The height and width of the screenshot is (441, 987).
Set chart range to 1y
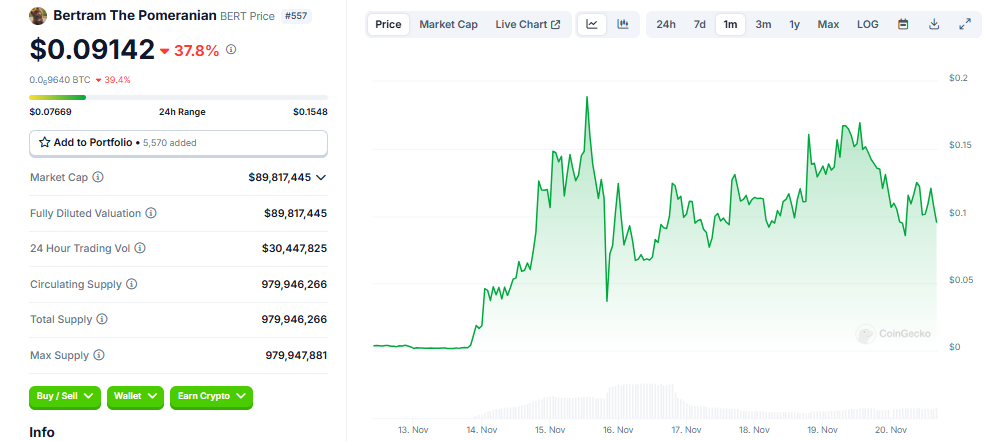(x=795, y=25)
